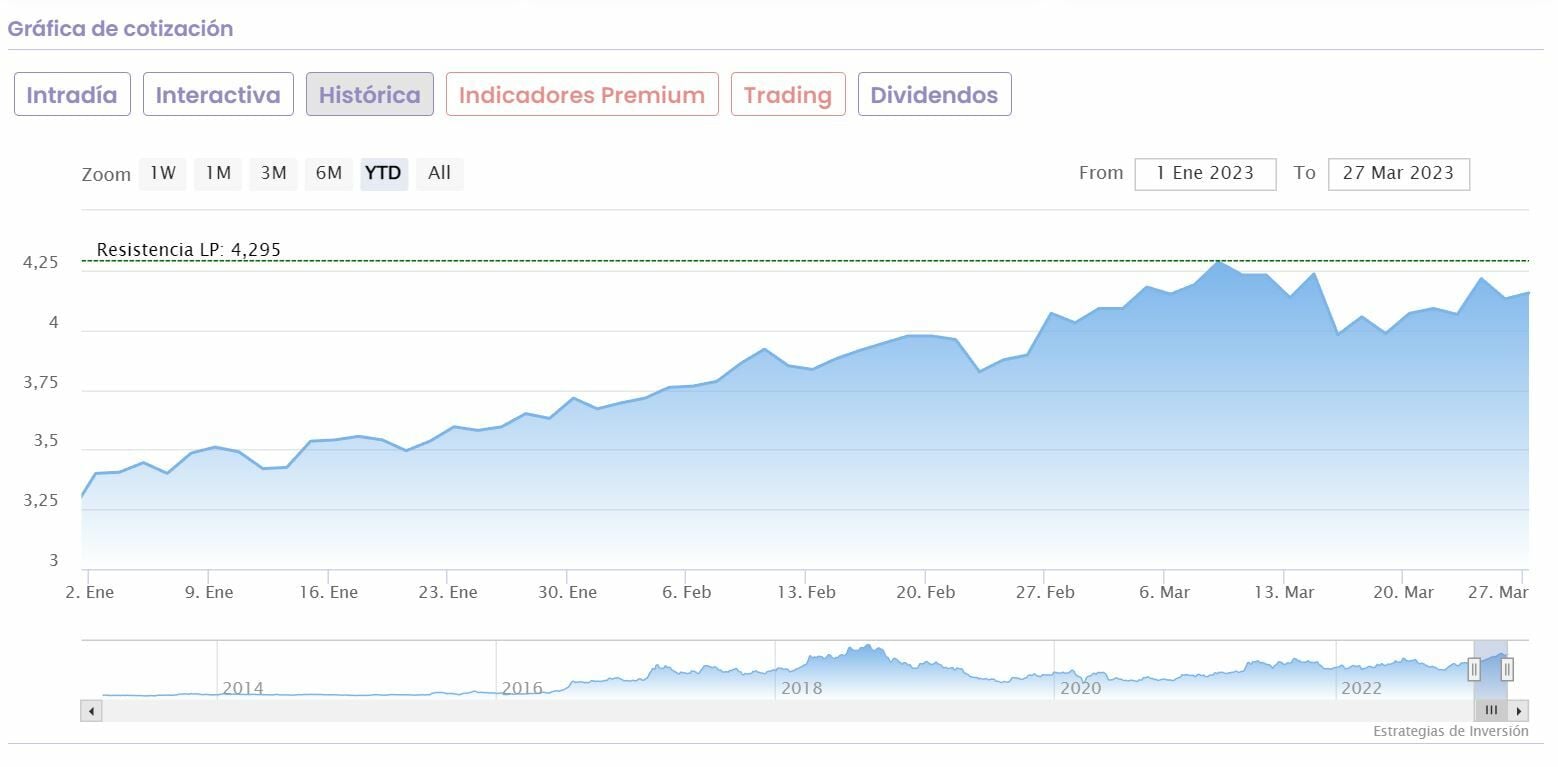Show the Dividendos tab
Screen dimensions: 1558x767
tap(934, 95)
